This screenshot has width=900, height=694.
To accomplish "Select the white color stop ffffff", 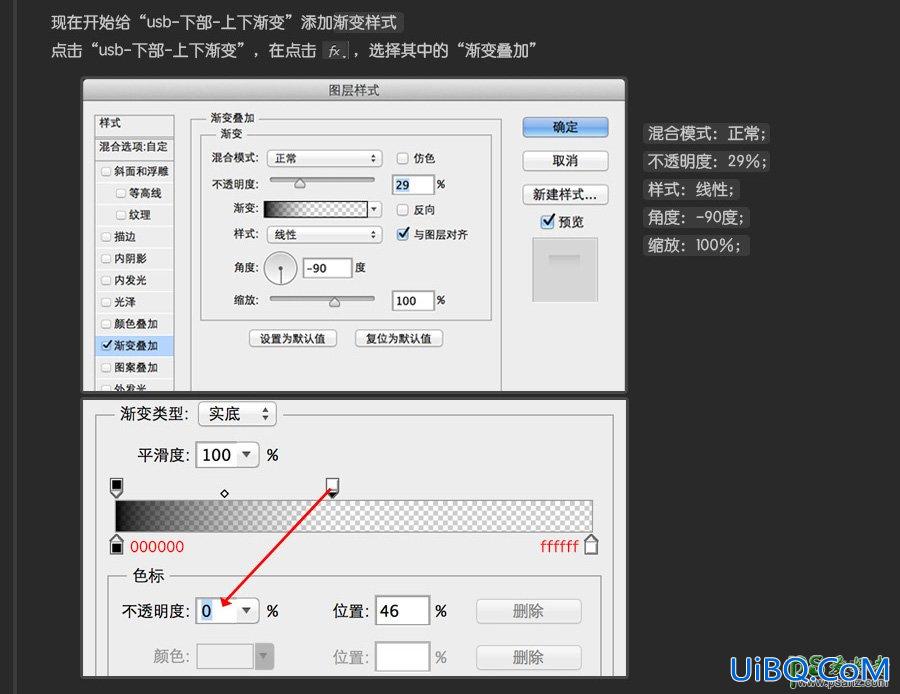I will (591, 544).
